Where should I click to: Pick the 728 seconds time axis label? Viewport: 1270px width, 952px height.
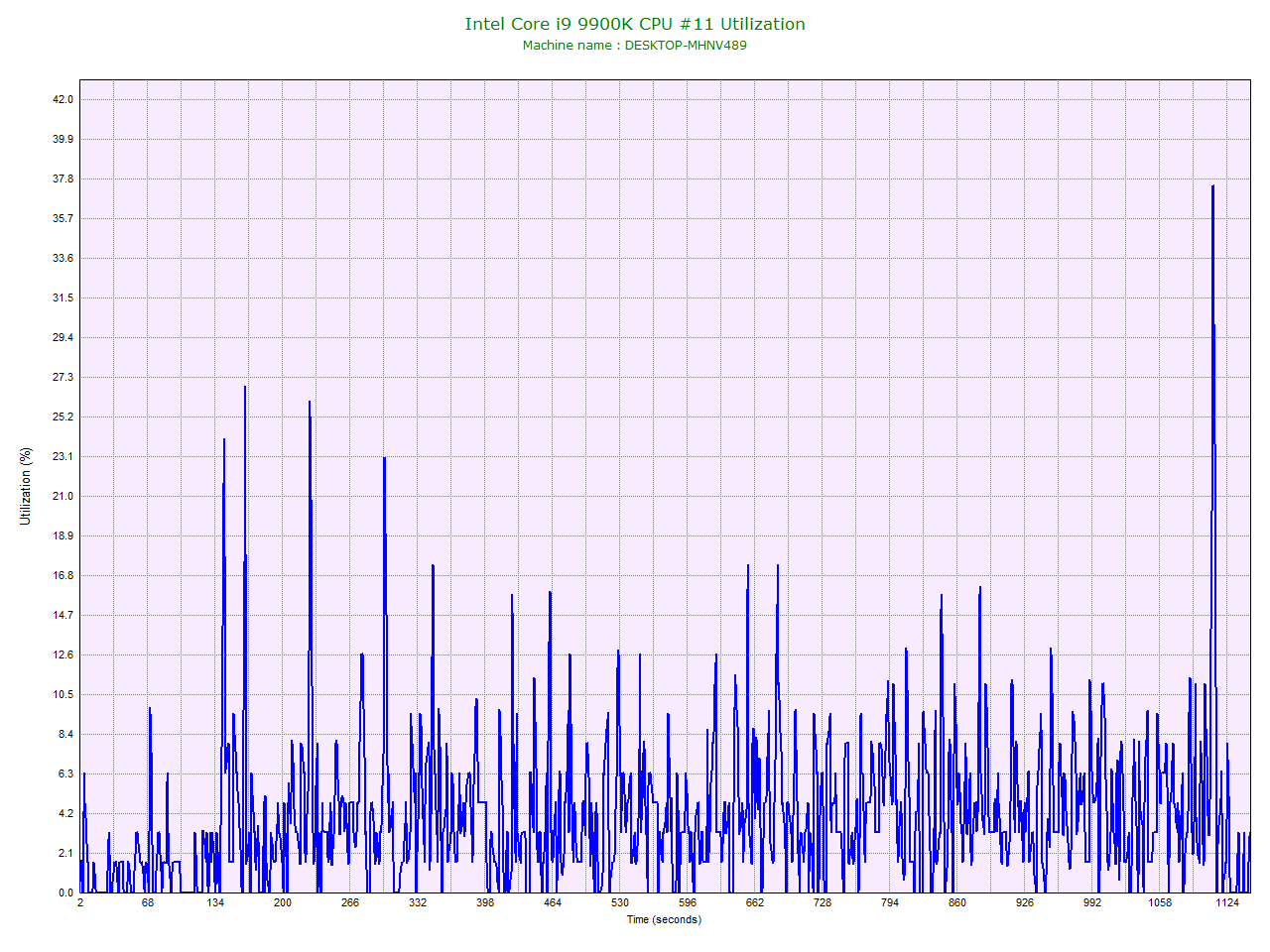823,902
